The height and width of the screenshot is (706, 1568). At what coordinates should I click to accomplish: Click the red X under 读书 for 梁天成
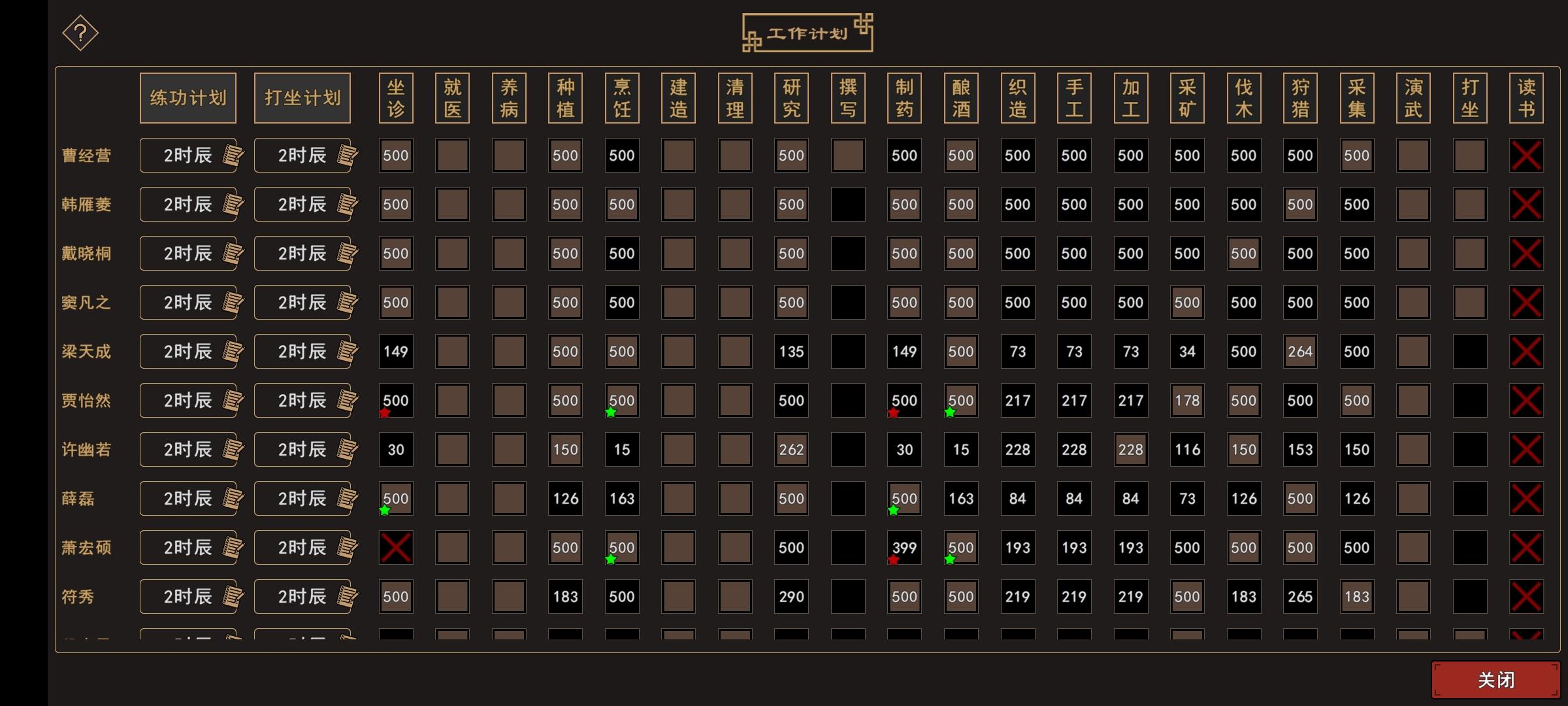(1526, 352)
